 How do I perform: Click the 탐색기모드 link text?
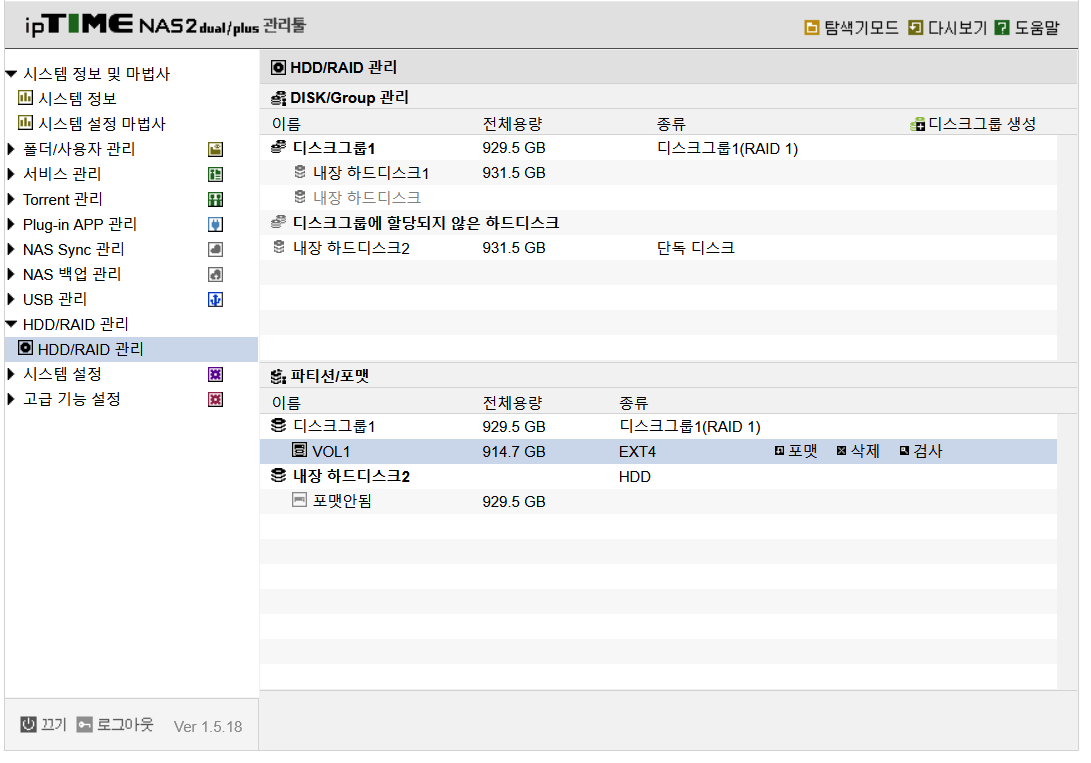(x=861, y=28)
